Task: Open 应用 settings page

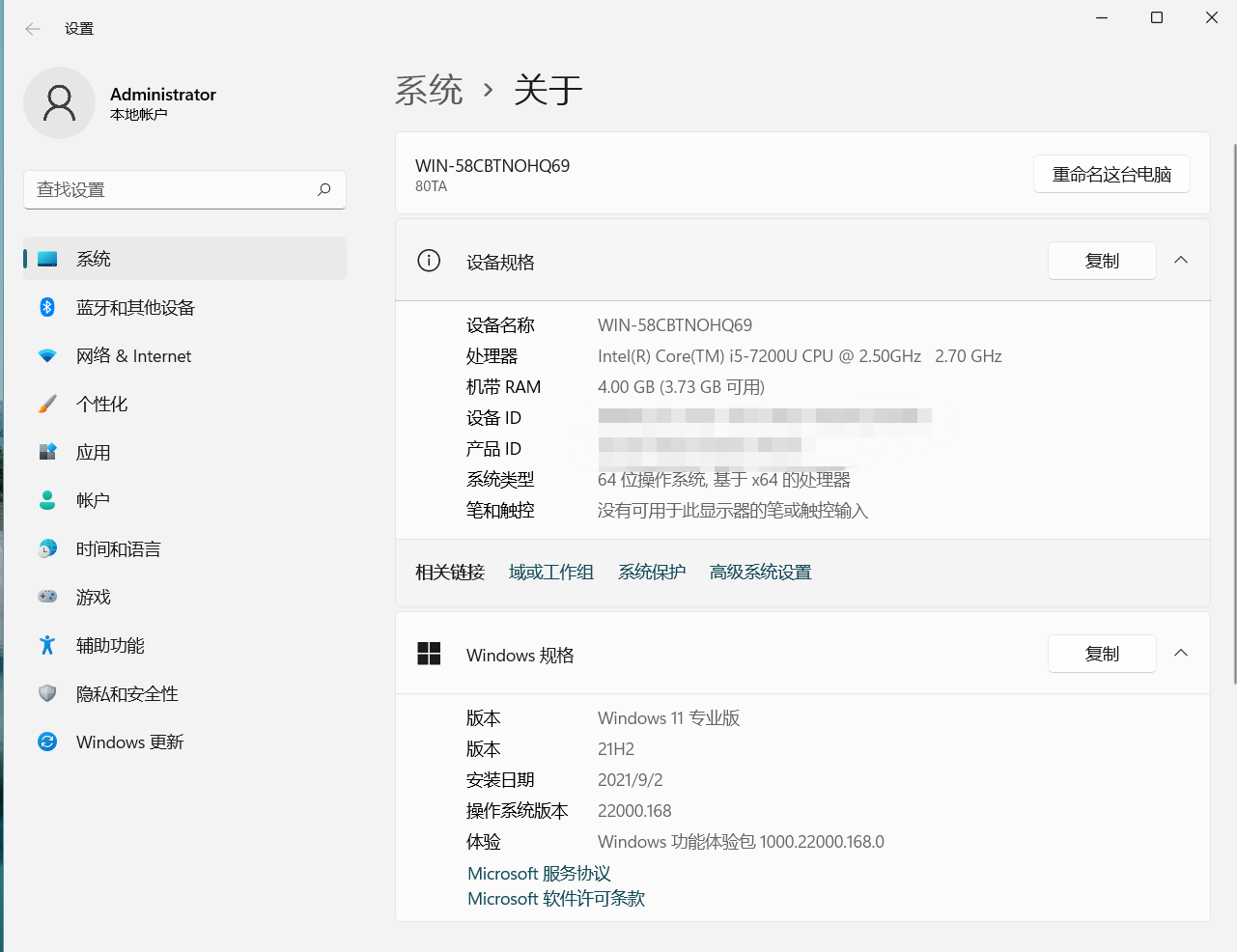Action: [x=184, y=452]
